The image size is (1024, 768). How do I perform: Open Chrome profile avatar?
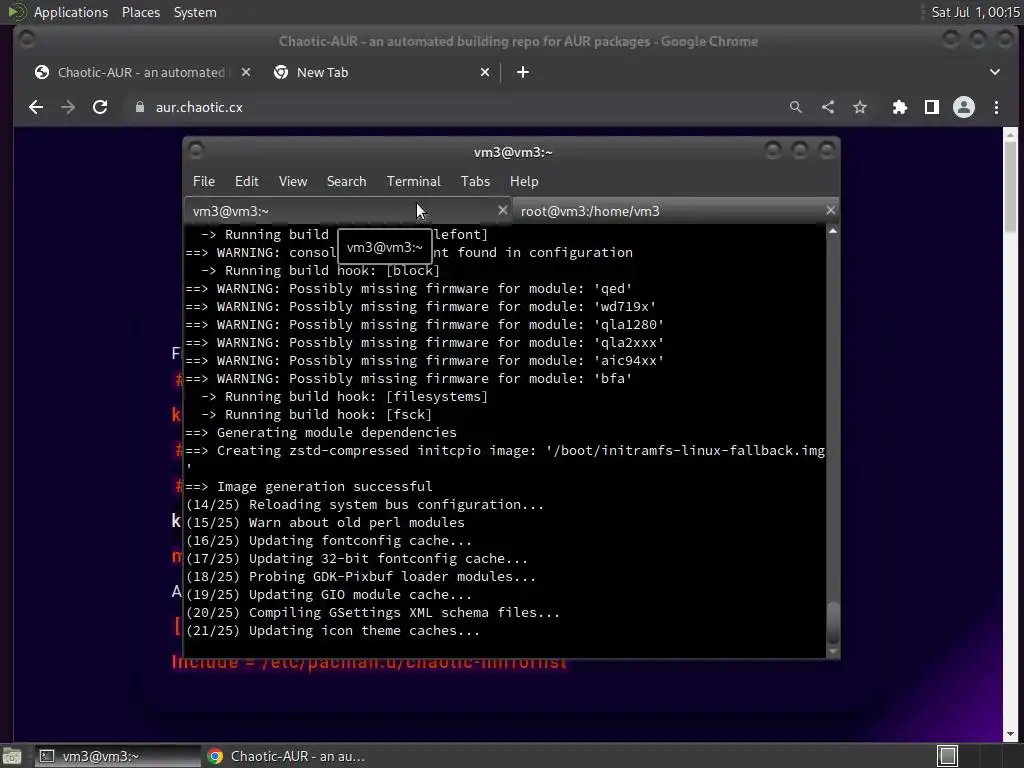[x=964, y=107]
